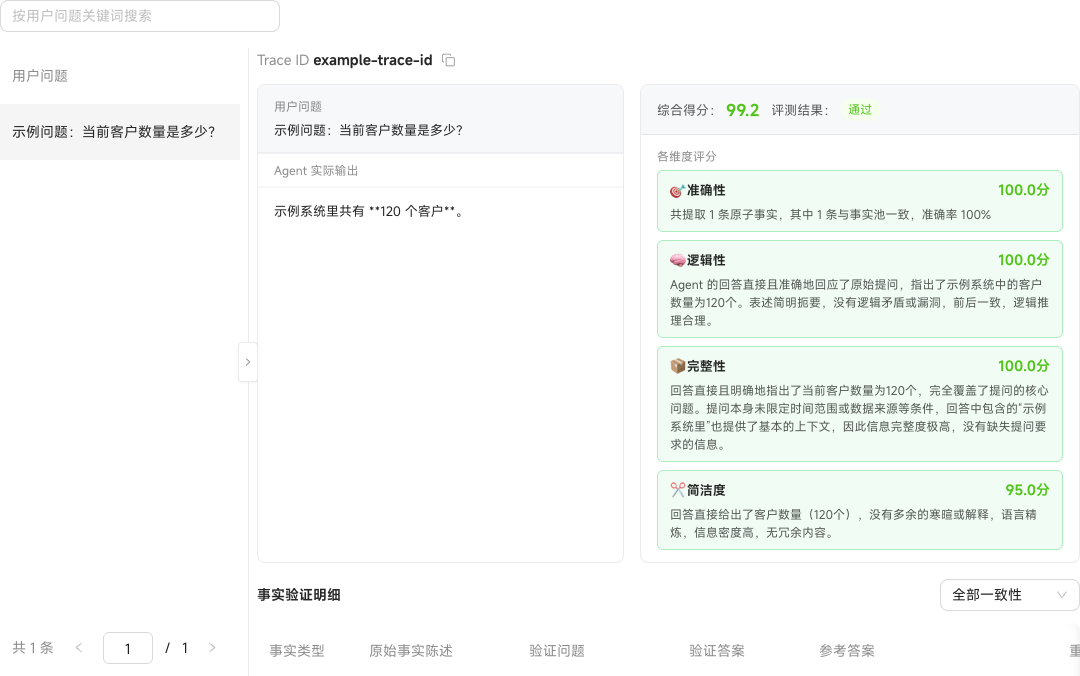
Task: Click the 逻辑性 brain emoji icon
Action: click(677, 260)
